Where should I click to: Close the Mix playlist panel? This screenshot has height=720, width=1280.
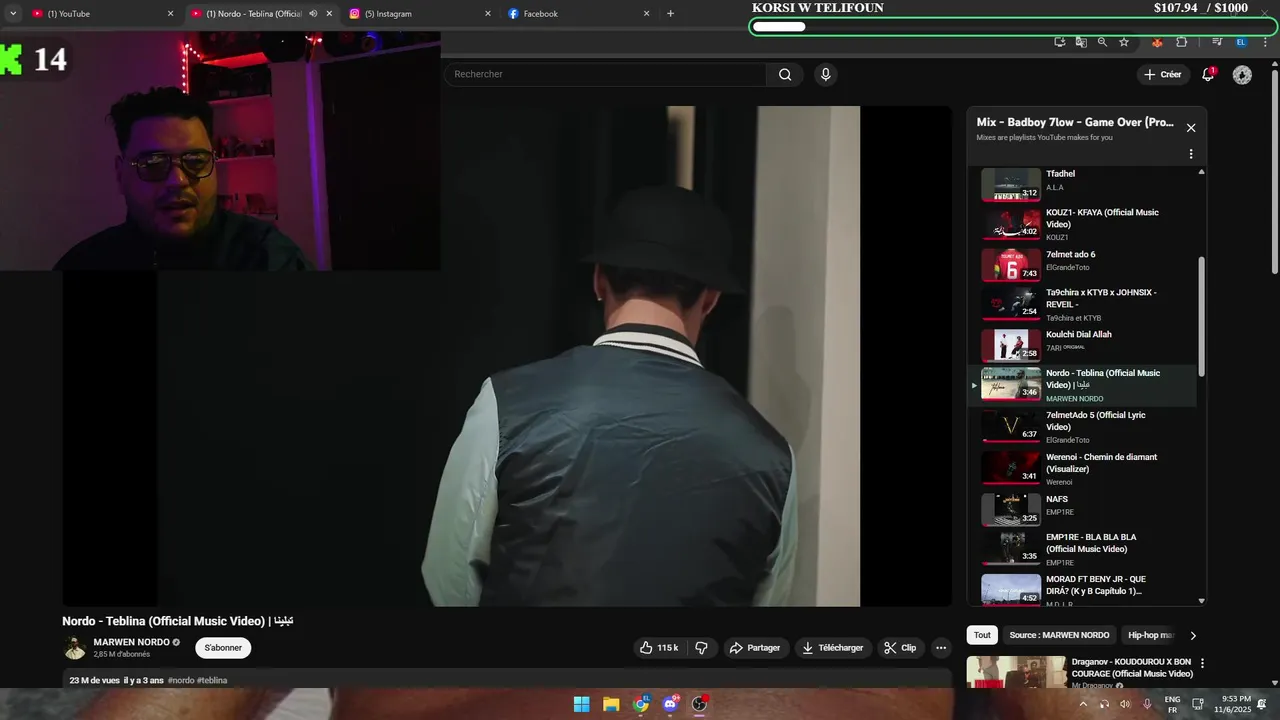pyautogui.click(x=1191, y=128)
